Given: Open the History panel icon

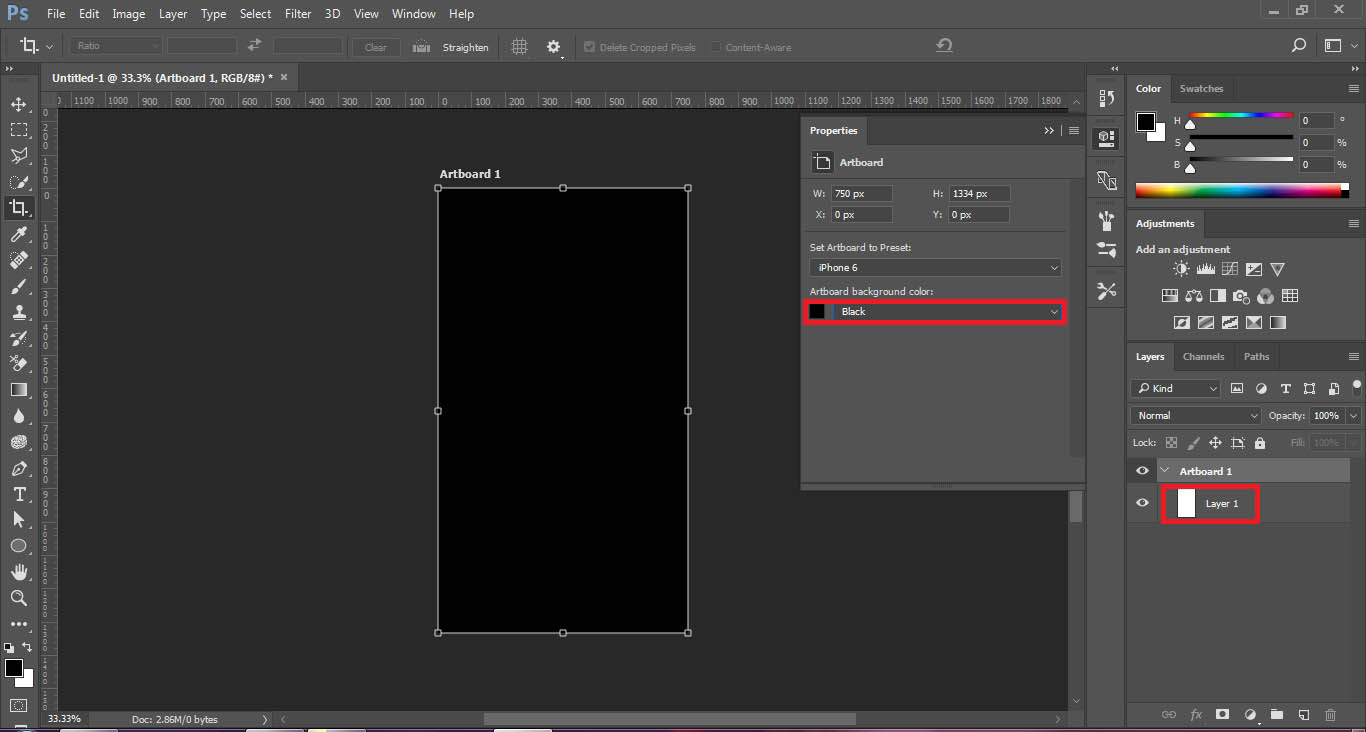Looking at the screenshot, I should (x=1106, y=98).
